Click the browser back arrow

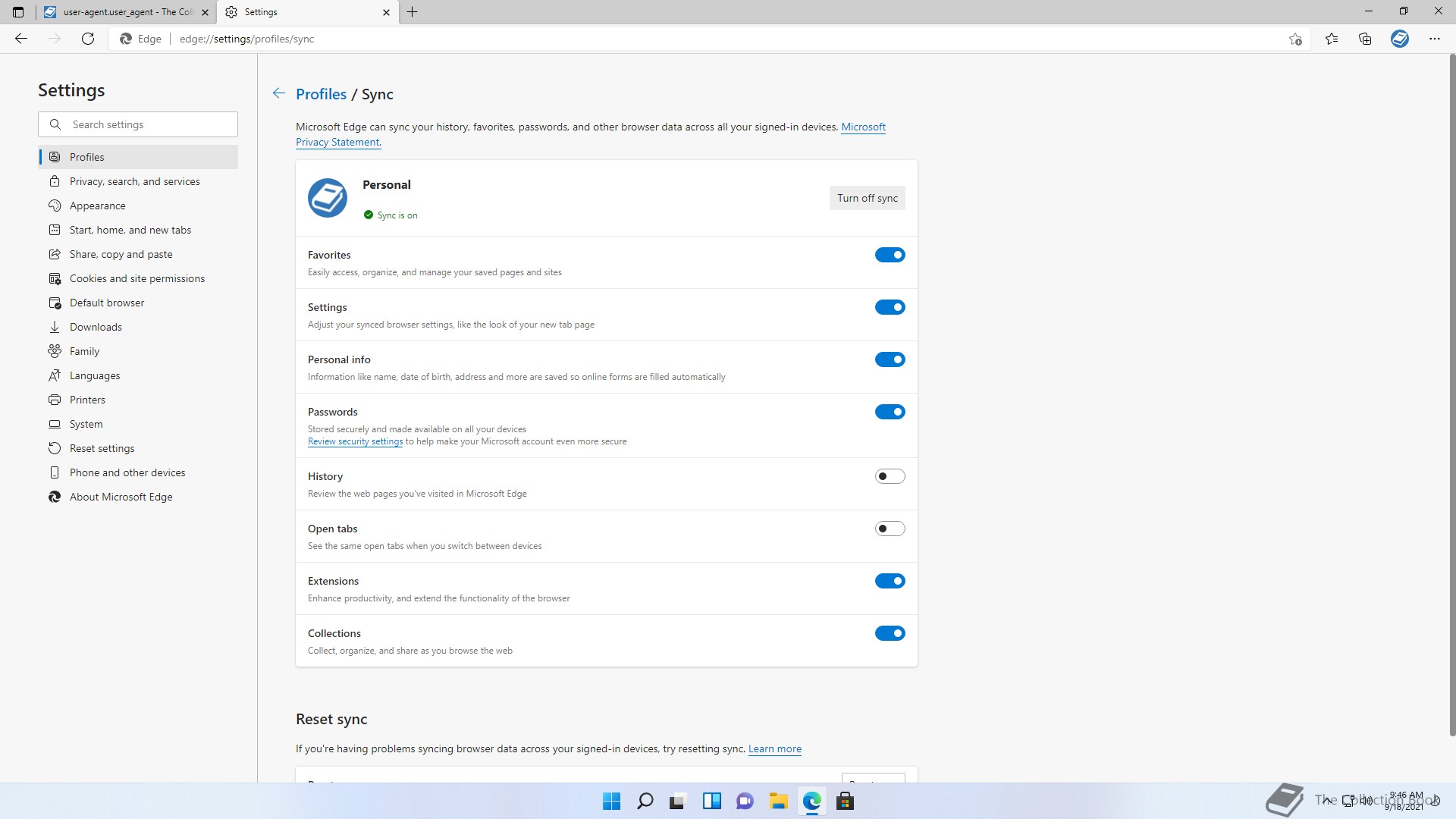21,39
